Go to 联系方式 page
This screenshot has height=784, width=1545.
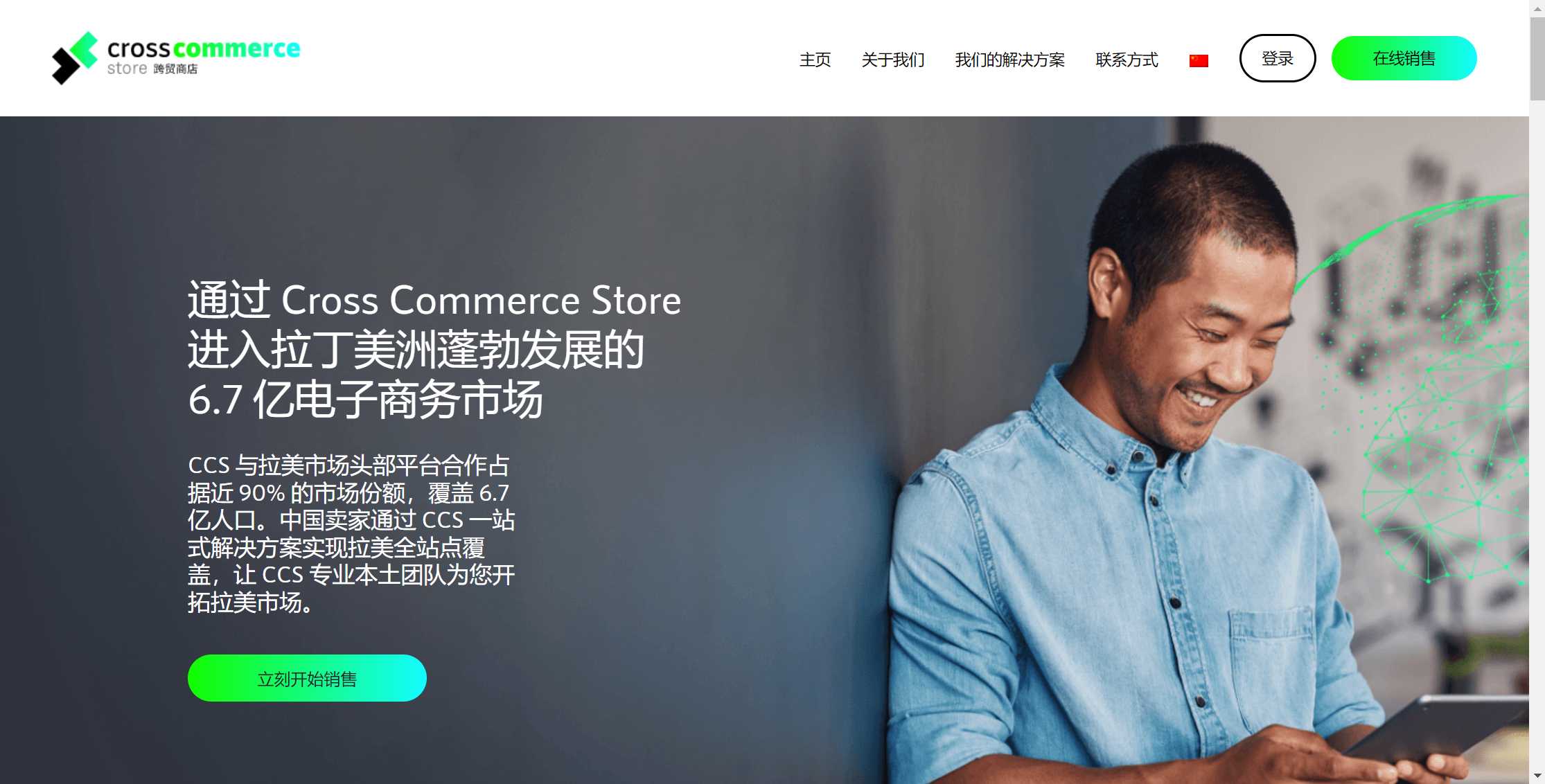[x=1127, y=60]
